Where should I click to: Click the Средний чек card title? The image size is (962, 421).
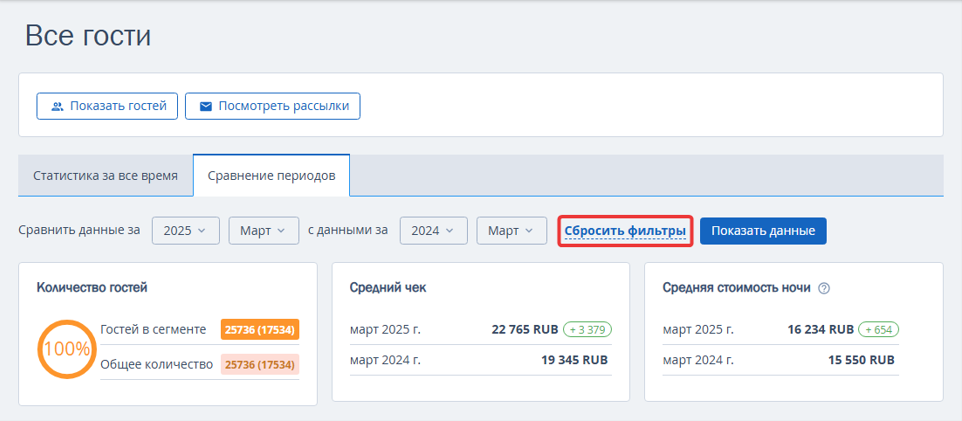(x=388, y=288)
